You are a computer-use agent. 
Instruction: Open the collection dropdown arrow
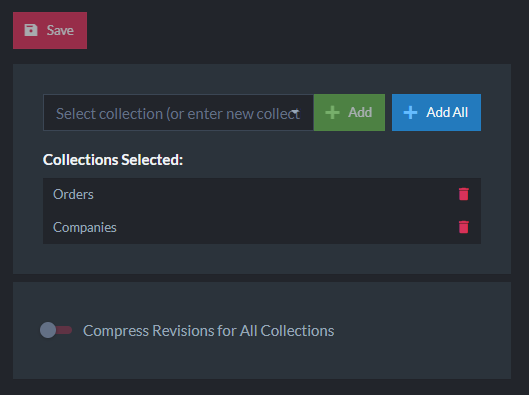pos(296,112)
